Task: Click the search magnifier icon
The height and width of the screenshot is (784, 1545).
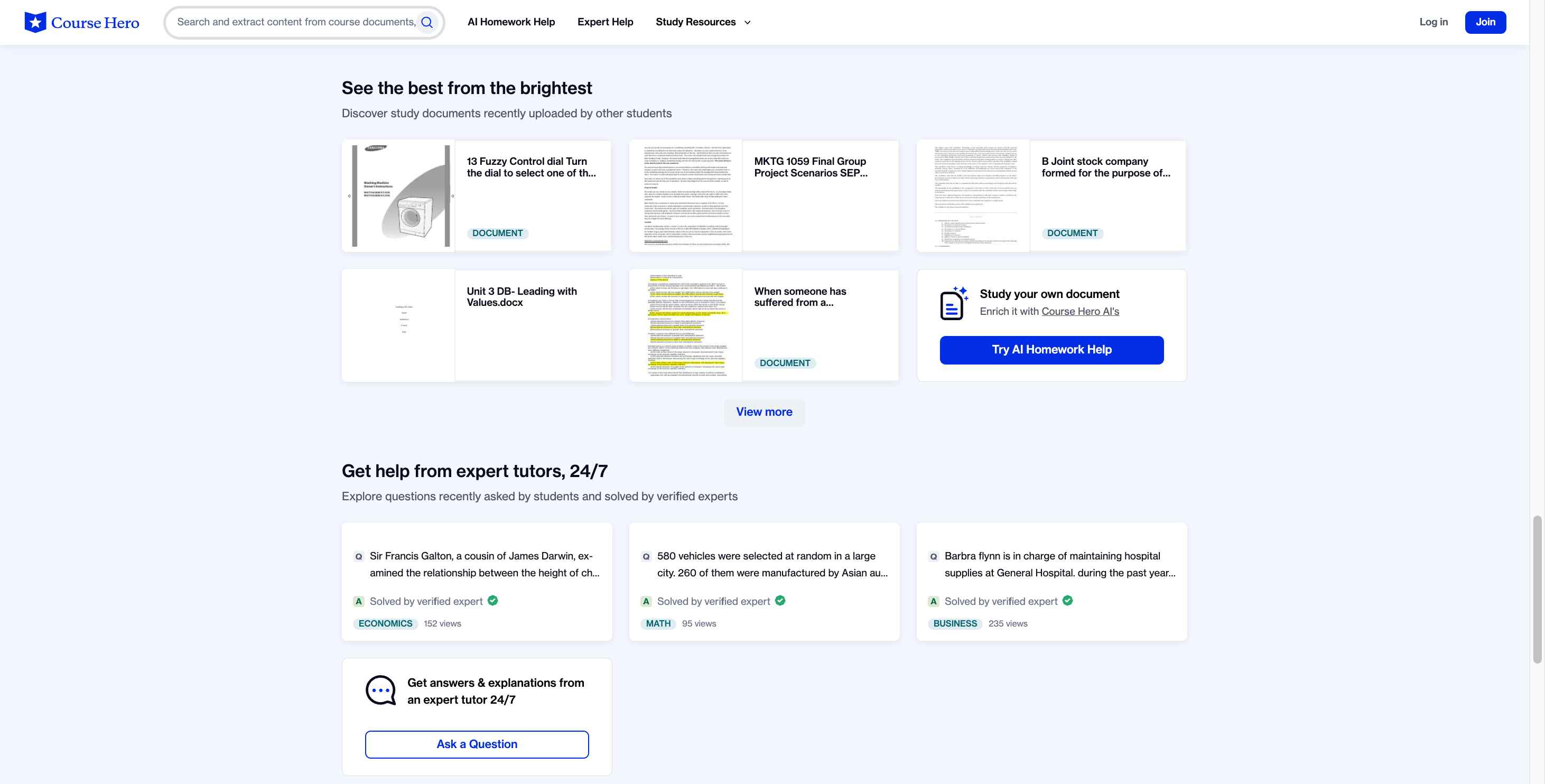Action: [427, 22]
